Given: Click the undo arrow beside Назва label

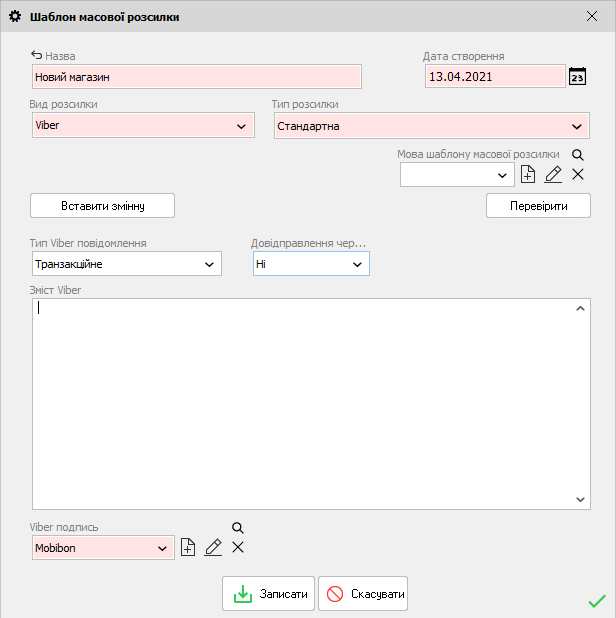Looking at the screenshot, I should tap(37, 56).
